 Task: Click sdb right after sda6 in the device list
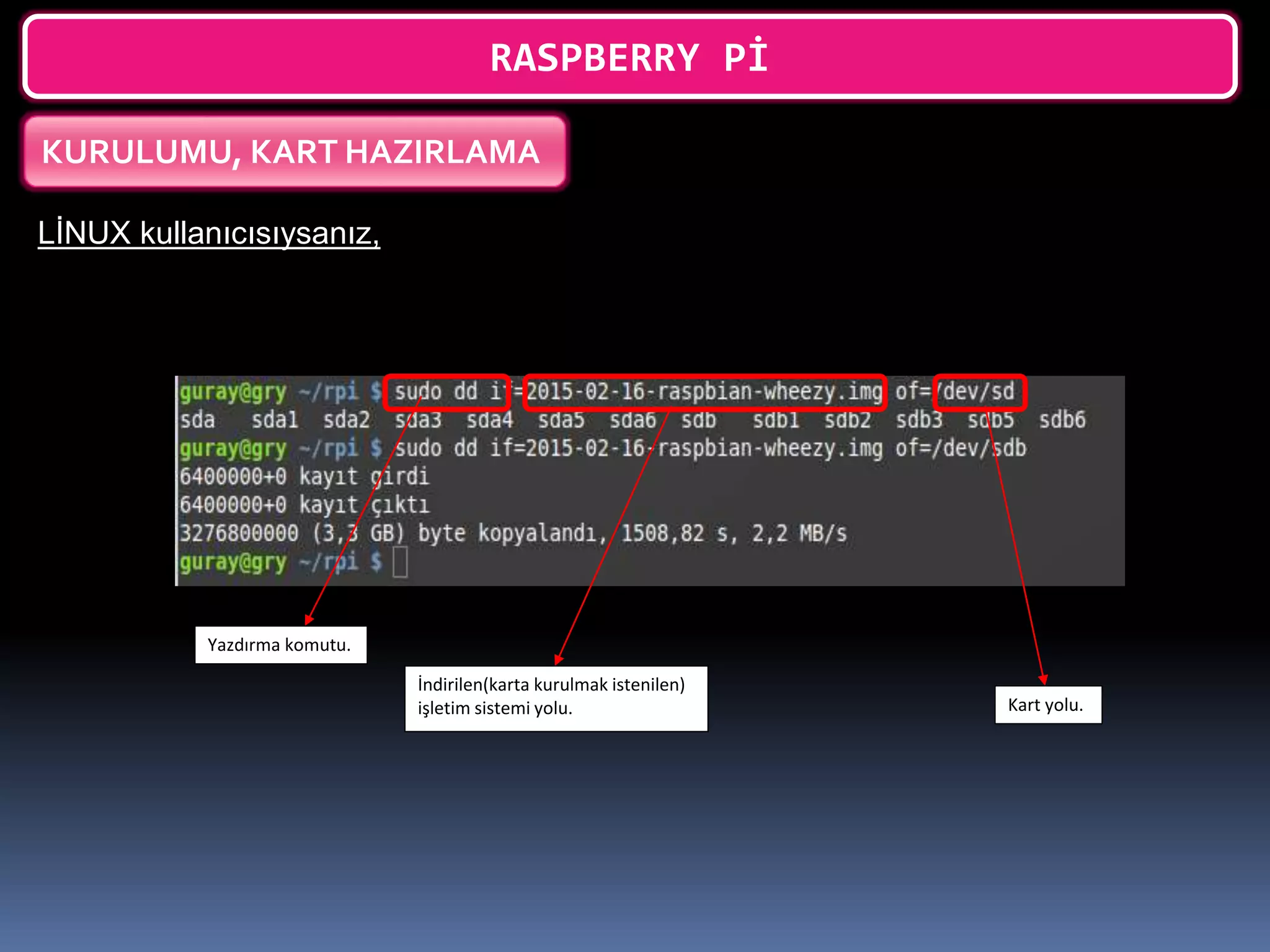click(x=699, y=420)
